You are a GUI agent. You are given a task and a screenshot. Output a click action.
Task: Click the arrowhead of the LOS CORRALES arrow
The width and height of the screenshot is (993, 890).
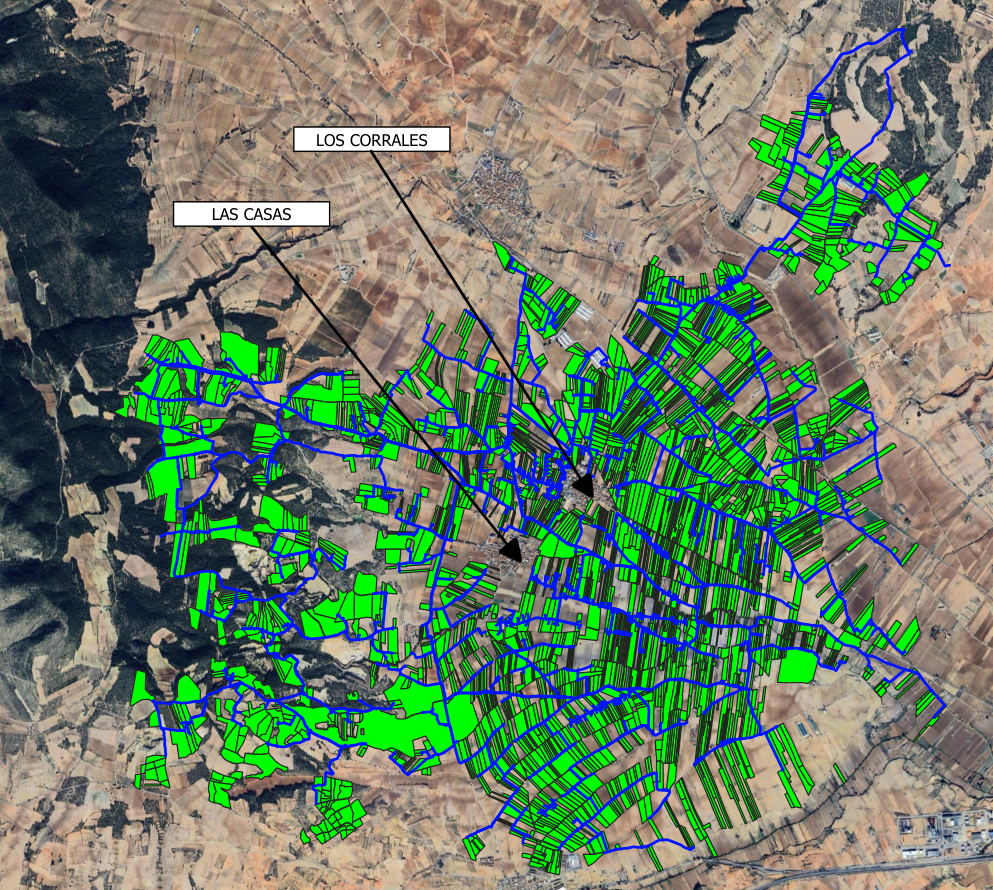pyautogui.click(x=584, y=486)
